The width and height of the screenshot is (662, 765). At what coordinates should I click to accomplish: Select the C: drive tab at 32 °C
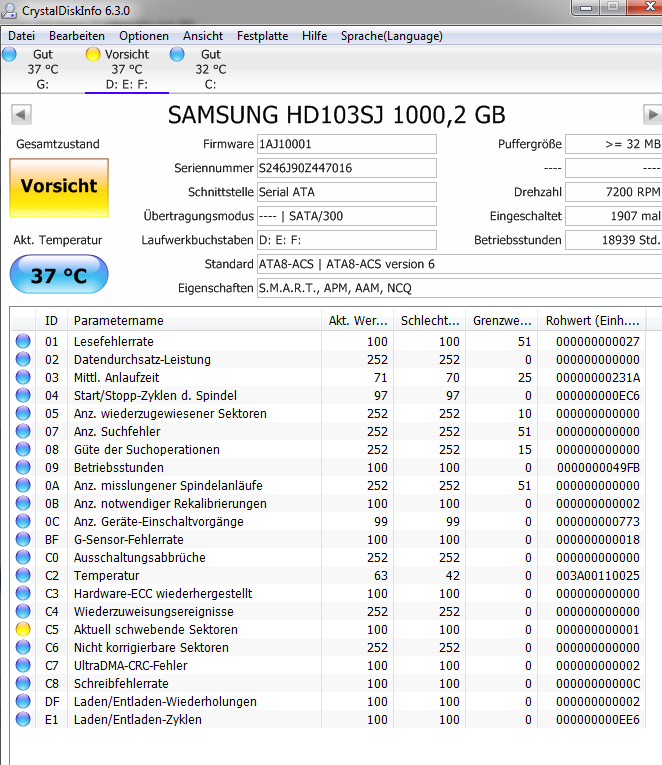coord(211,69)
